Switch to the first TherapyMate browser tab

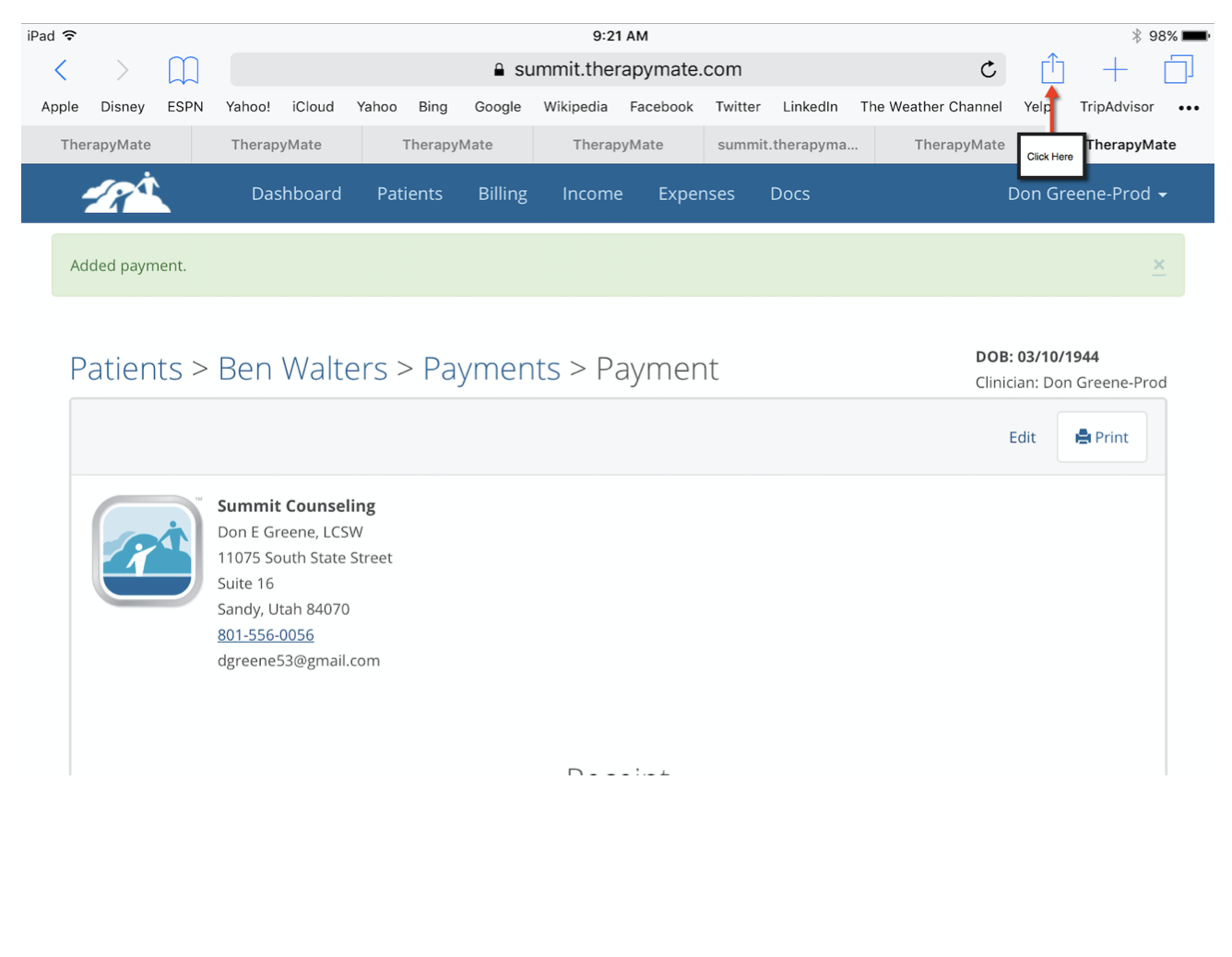[x=106, y=145]
